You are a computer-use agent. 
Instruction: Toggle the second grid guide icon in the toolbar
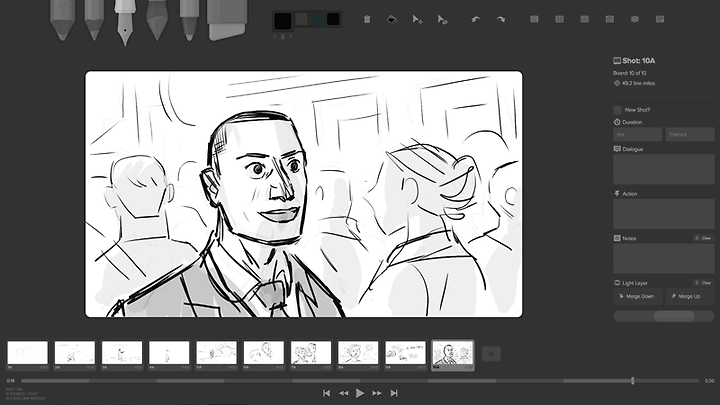[x=559, y=19]
